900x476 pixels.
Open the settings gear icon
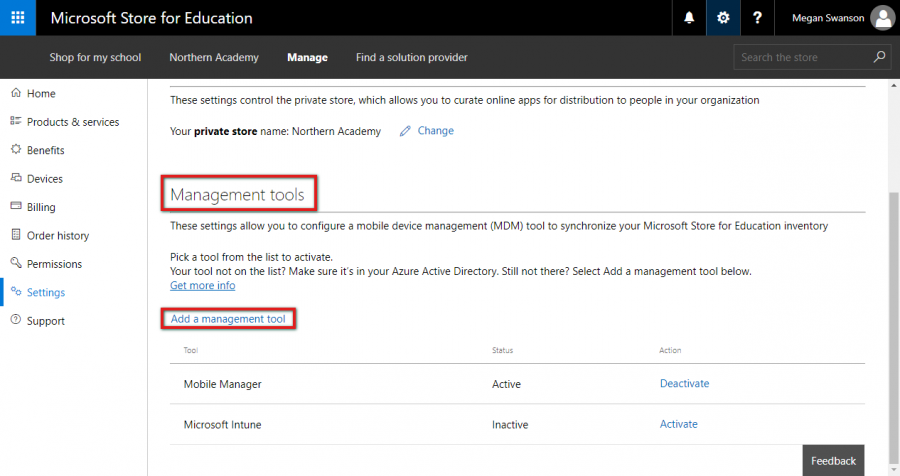(723, 18)
